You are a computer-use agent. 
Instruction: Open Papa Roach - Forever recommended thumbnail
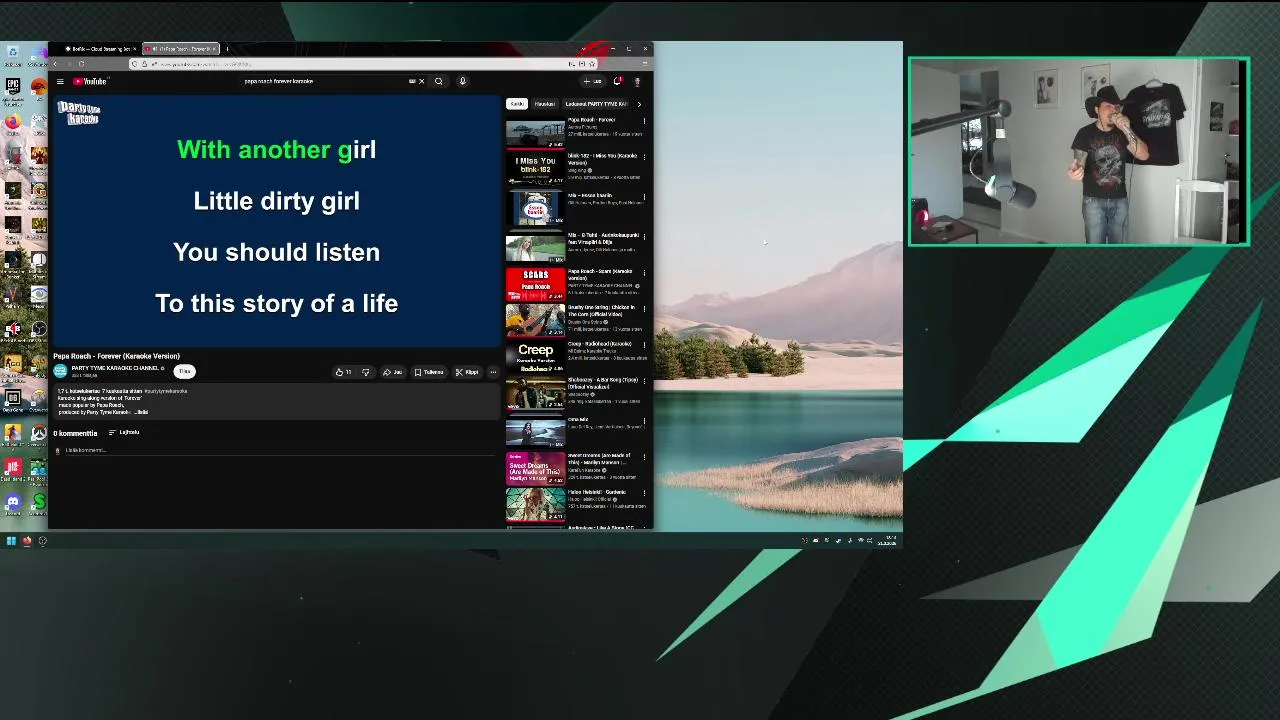coord(535,132)
